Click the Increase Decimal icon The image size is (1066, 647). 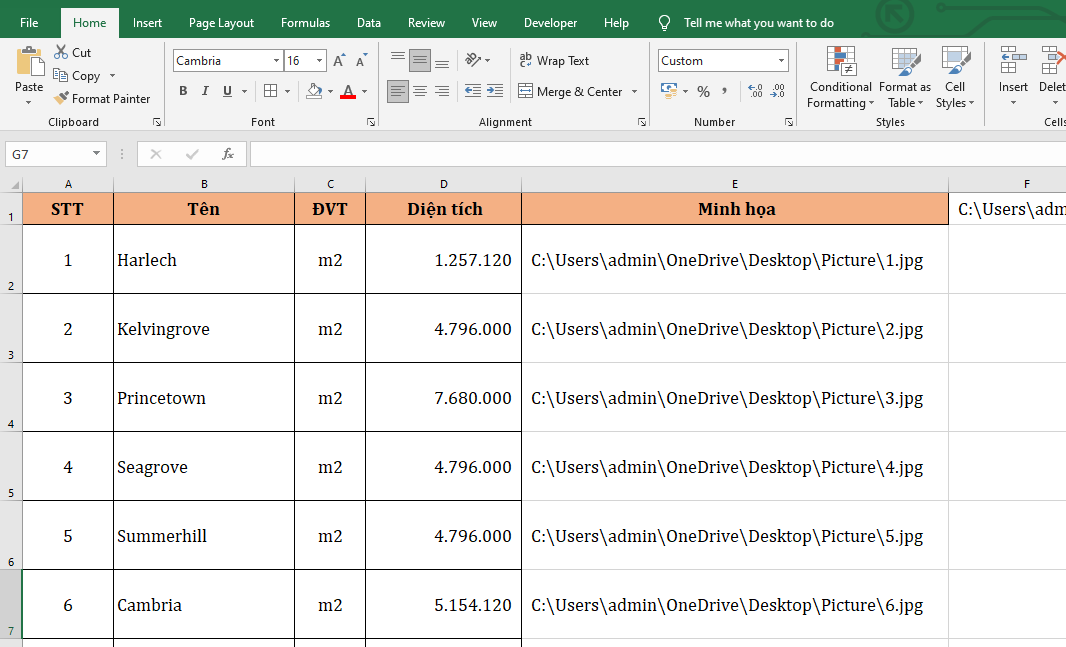(755, 92)
